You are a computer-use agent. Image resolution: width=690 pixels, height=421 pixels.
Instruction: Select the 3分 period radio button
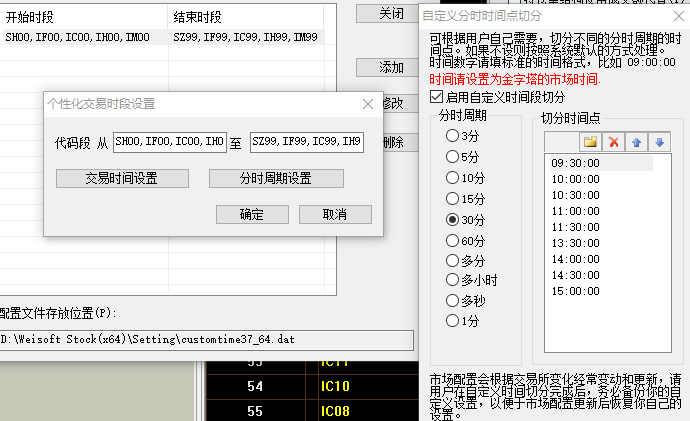coord(452,135)
